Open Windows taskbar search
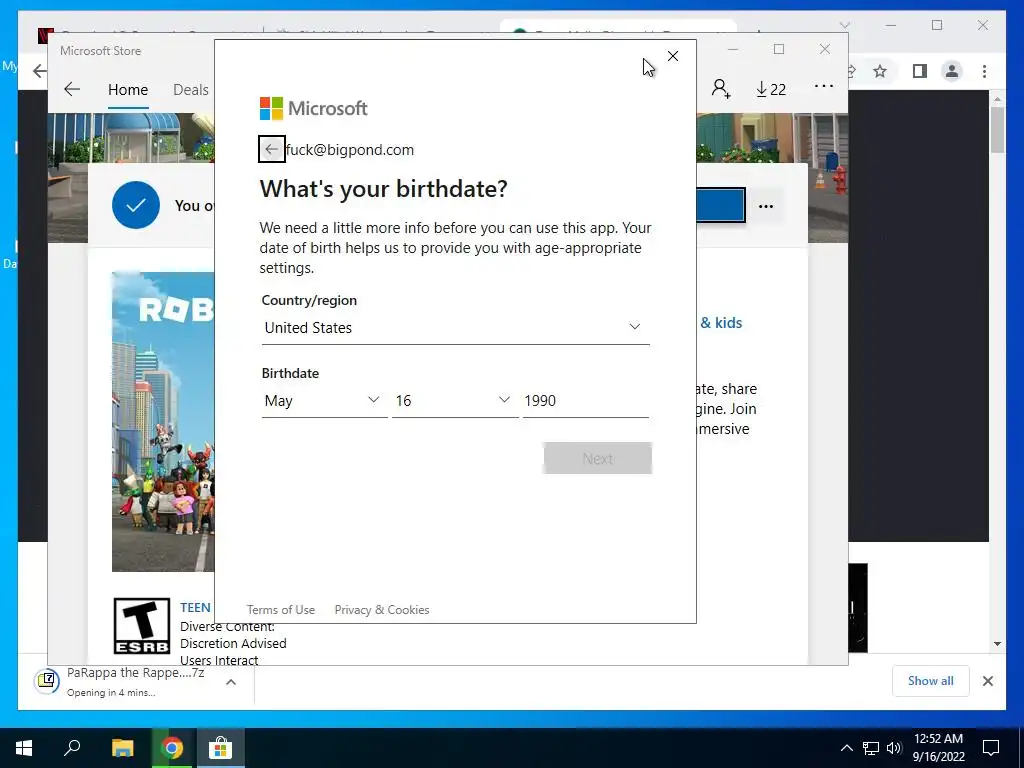This screenshot has width=1024, height=768. 72,748
